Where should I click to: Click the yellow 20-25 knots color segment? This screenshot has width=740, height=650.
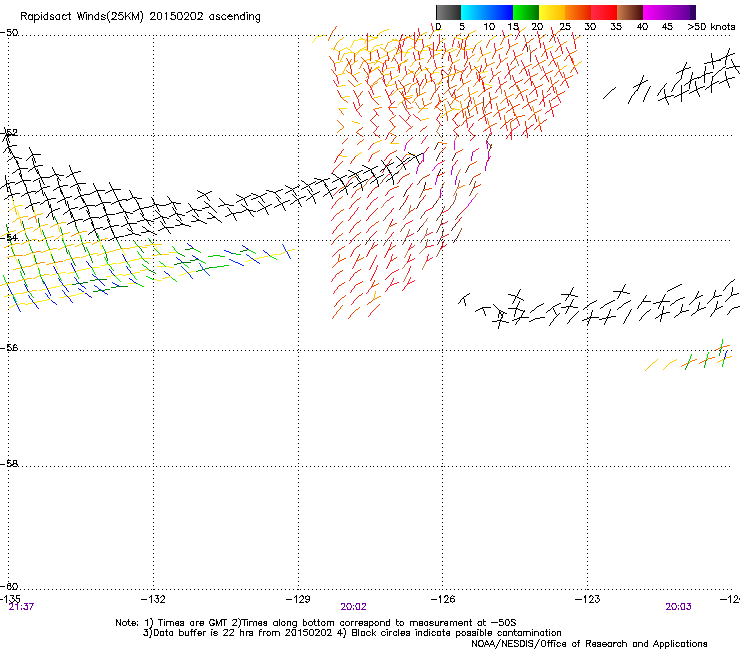(x=552, y=12)
